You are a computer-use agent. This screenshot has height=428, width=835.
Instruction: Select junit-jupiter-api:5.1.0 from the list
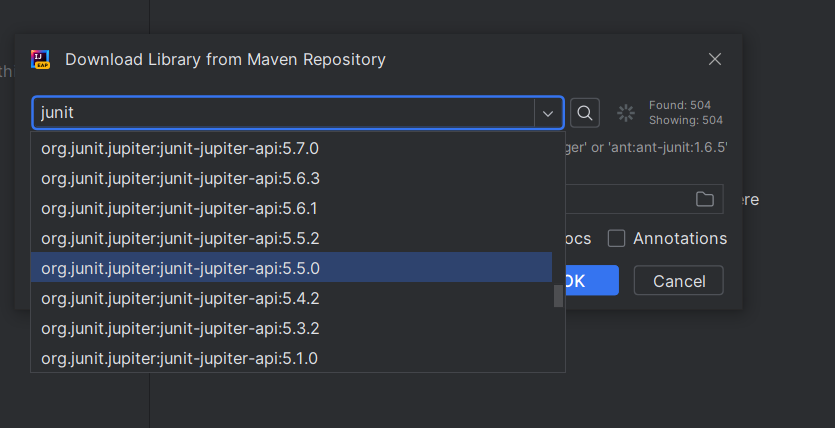[291, 358]
